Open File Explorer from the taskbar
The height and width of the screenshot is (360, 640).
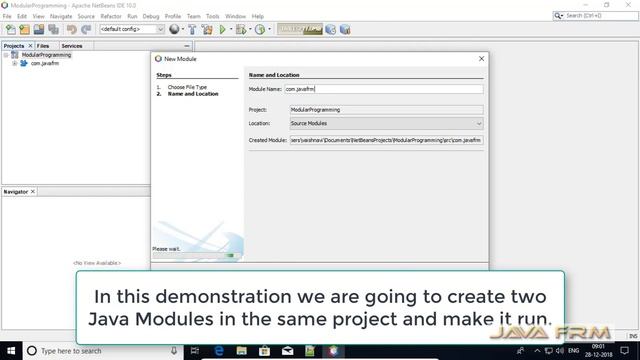[x=242, y=351]
